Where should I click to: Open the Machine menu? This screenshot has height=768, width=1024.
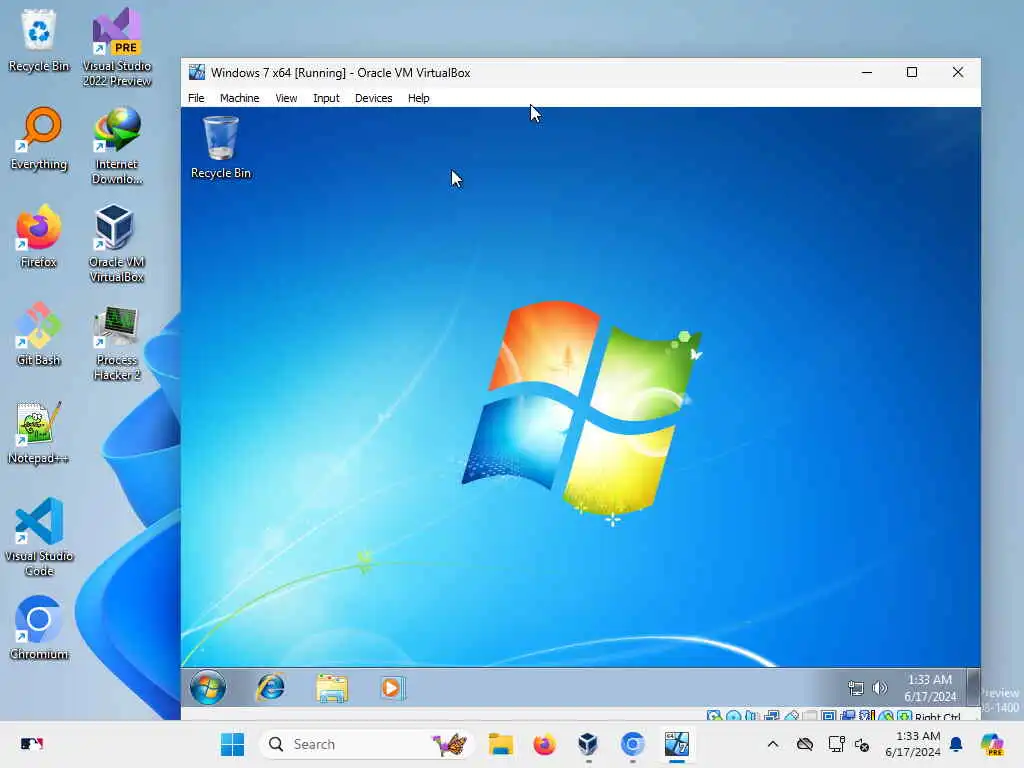[x=239, y=98]
